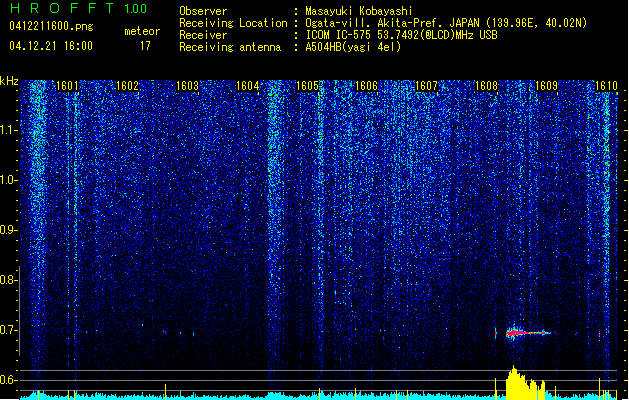Image resolution: width=629 pixels, height=400 pixels.
Task: Click the 'Receiver' field label
Action: coord(203,35)
